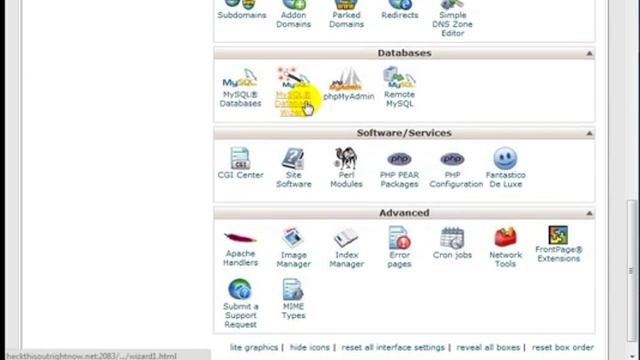
Task: Click the Databases section header
Action: [404, 53]
